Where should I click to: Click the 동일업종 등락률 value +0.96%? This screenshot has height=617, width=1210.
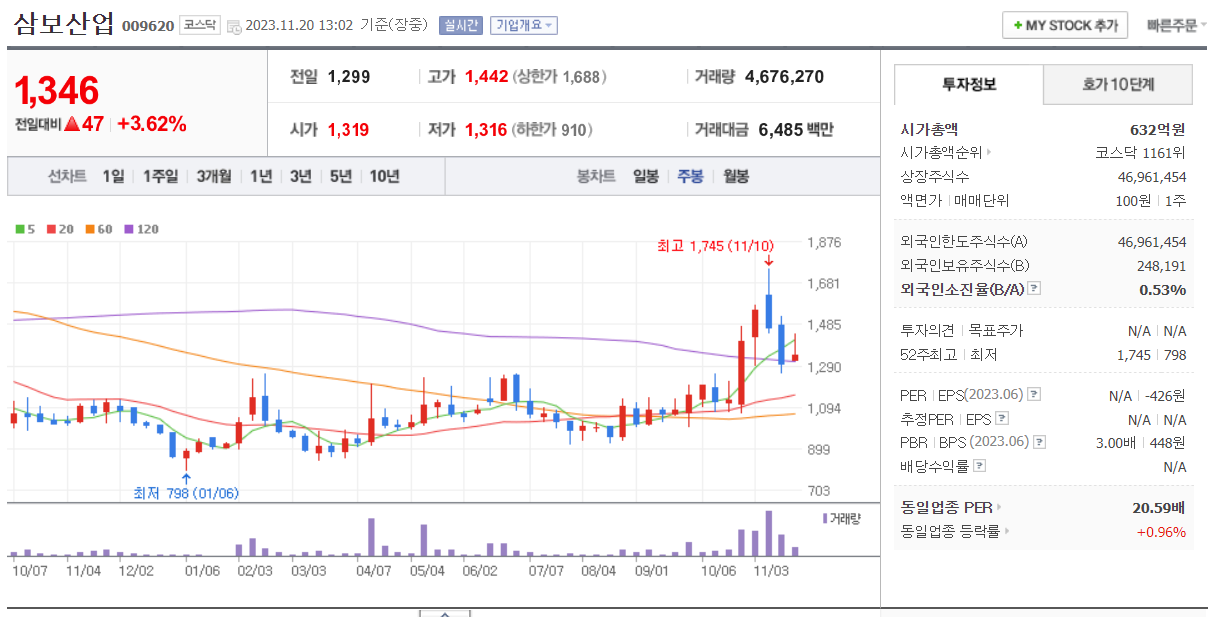(1161, 532)
